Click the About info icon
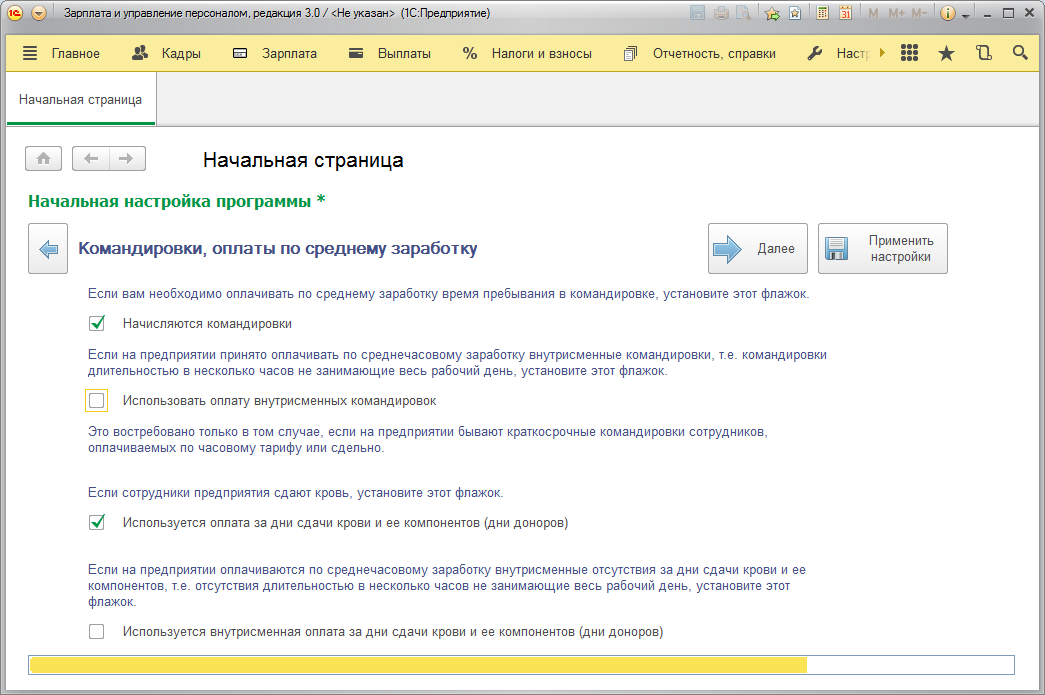This screenshot has height=695, width=1045. pyautogui.click(x=947, y=13)
